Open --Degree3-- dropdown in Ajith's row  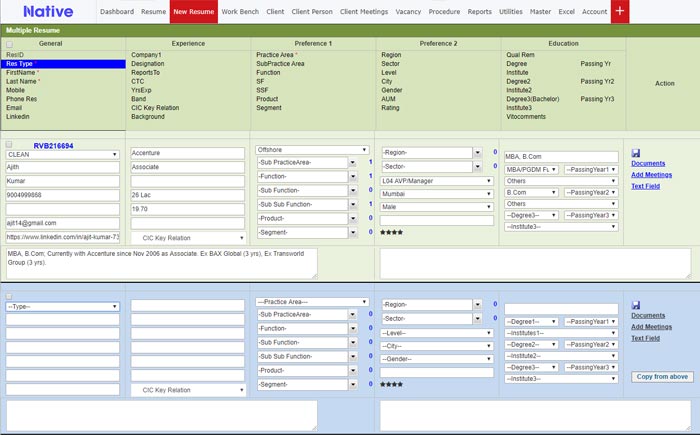point(531,215)
